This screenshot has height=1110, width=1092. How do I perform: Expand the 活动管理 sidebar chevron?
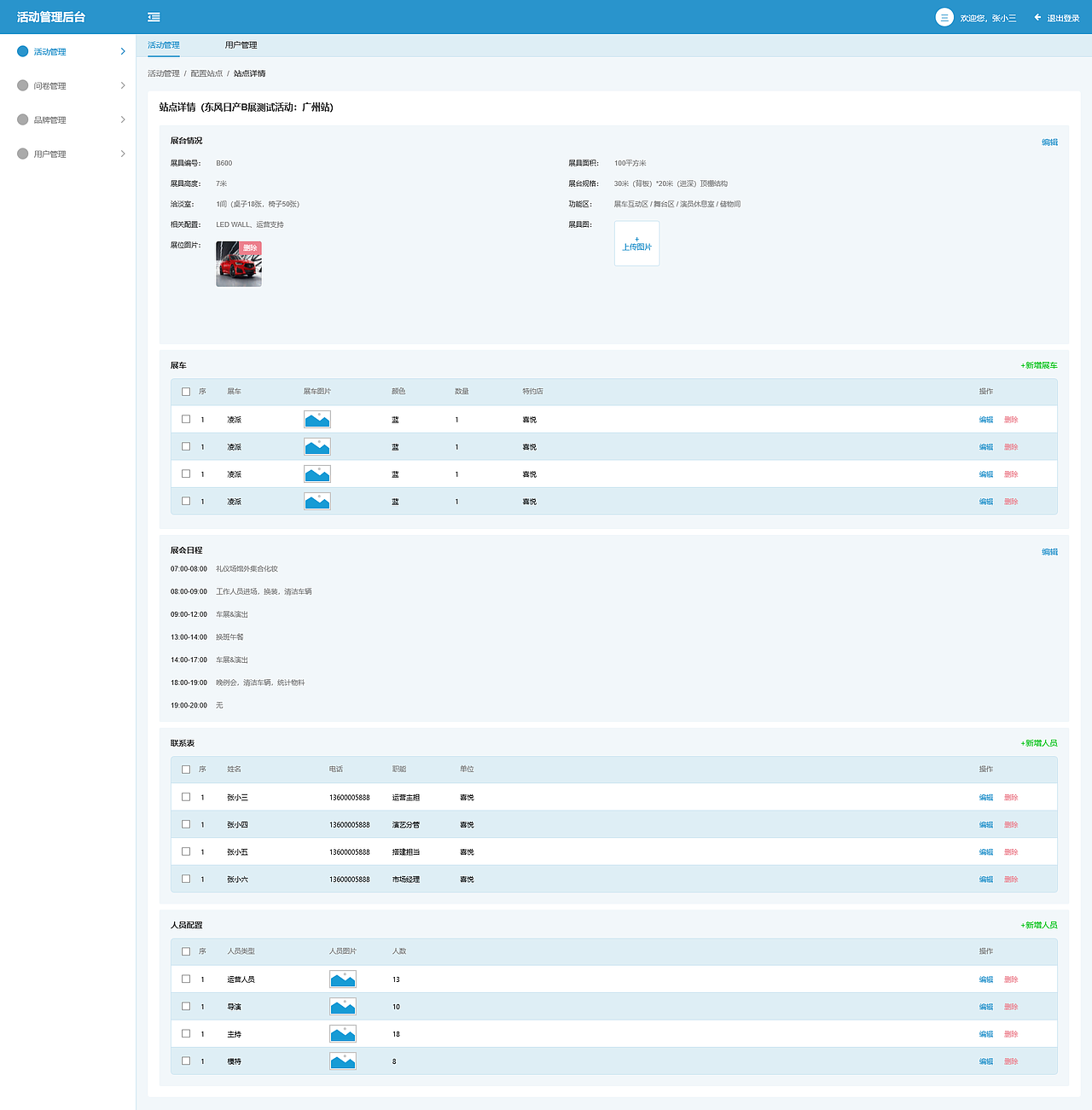(x=123, y=51)
